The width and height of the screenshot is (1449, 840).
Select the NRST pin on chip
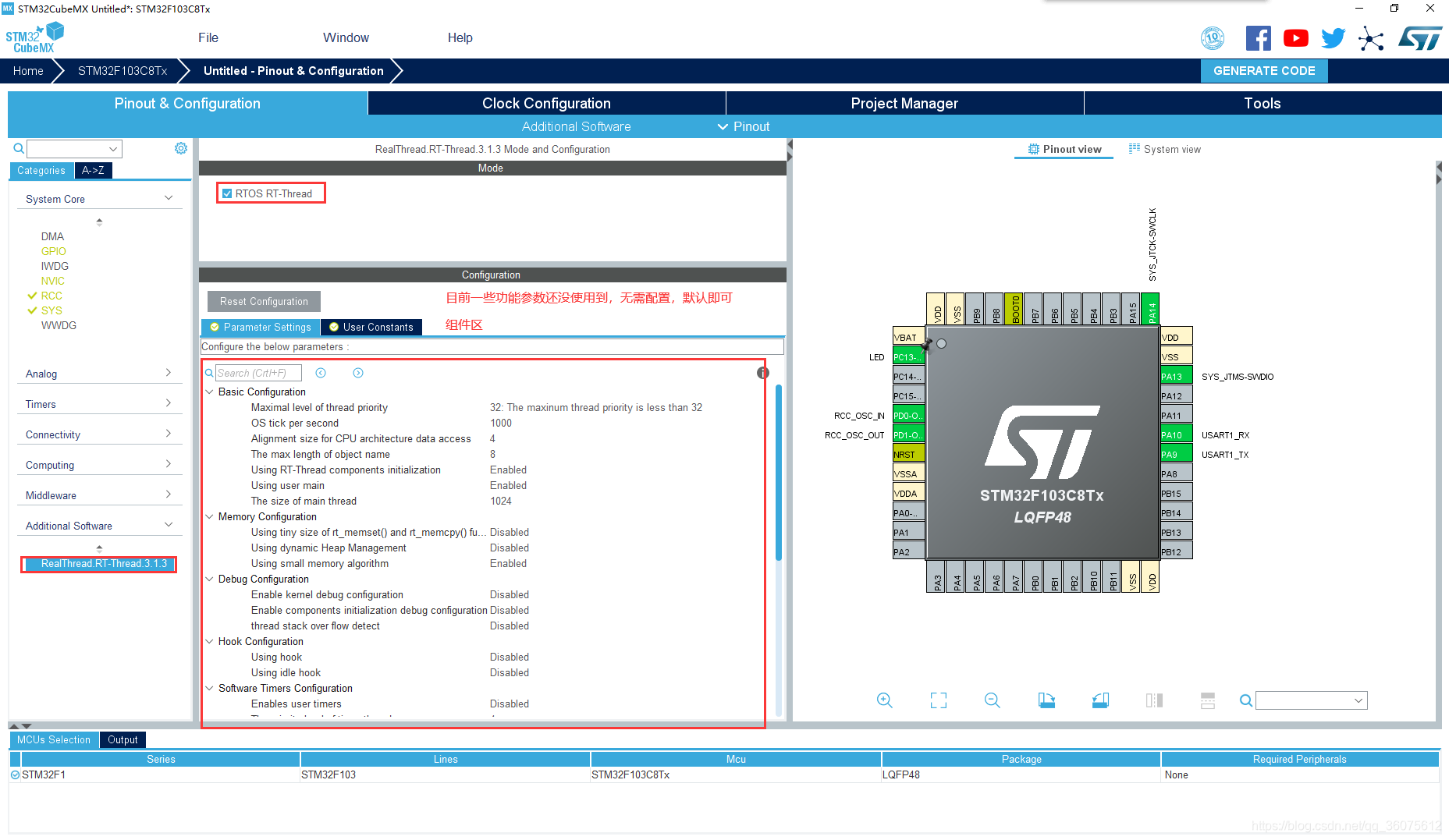(x=908, y=455)
